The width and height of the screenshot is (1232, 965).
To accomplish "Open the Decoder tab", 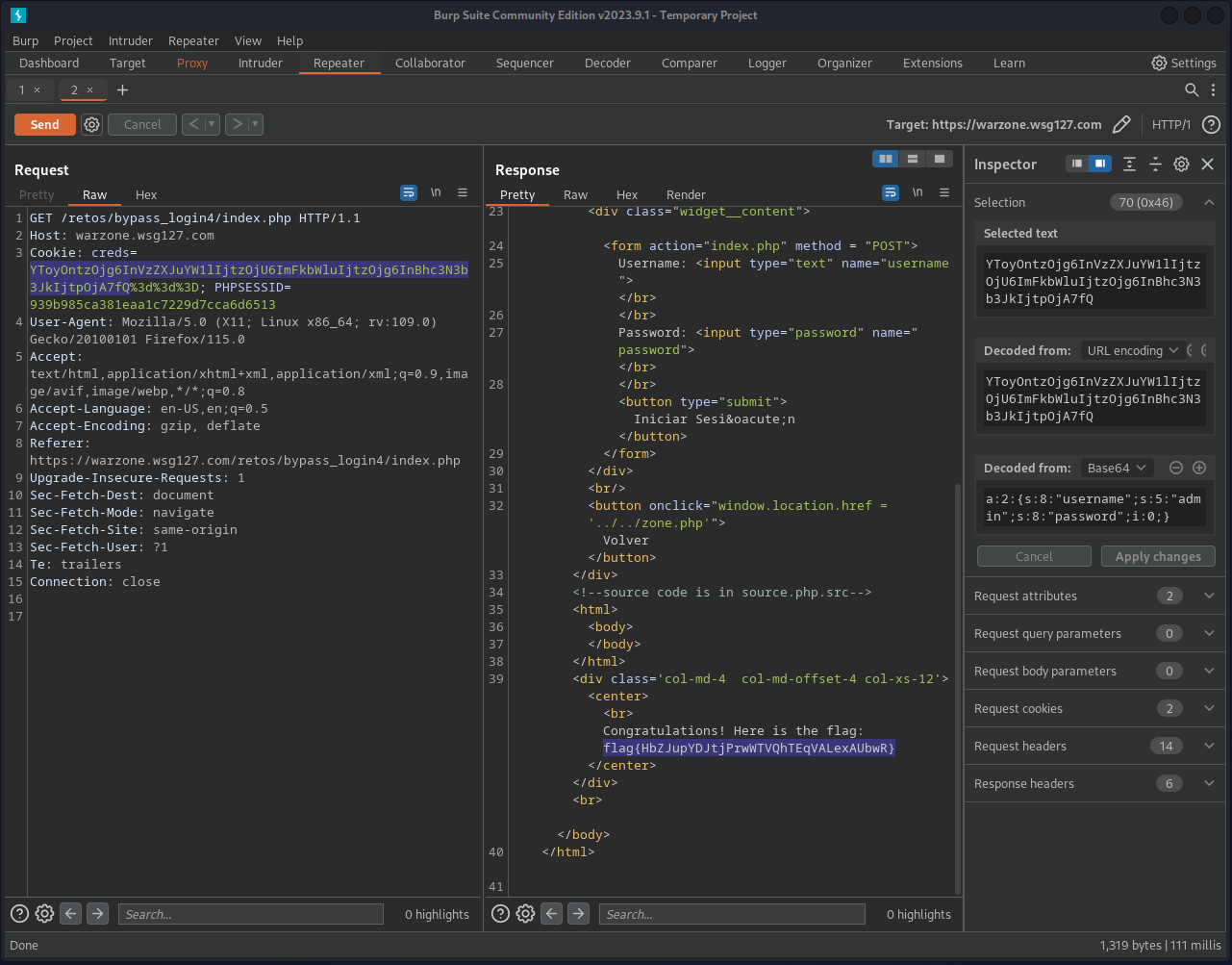I will pos(607,63).
